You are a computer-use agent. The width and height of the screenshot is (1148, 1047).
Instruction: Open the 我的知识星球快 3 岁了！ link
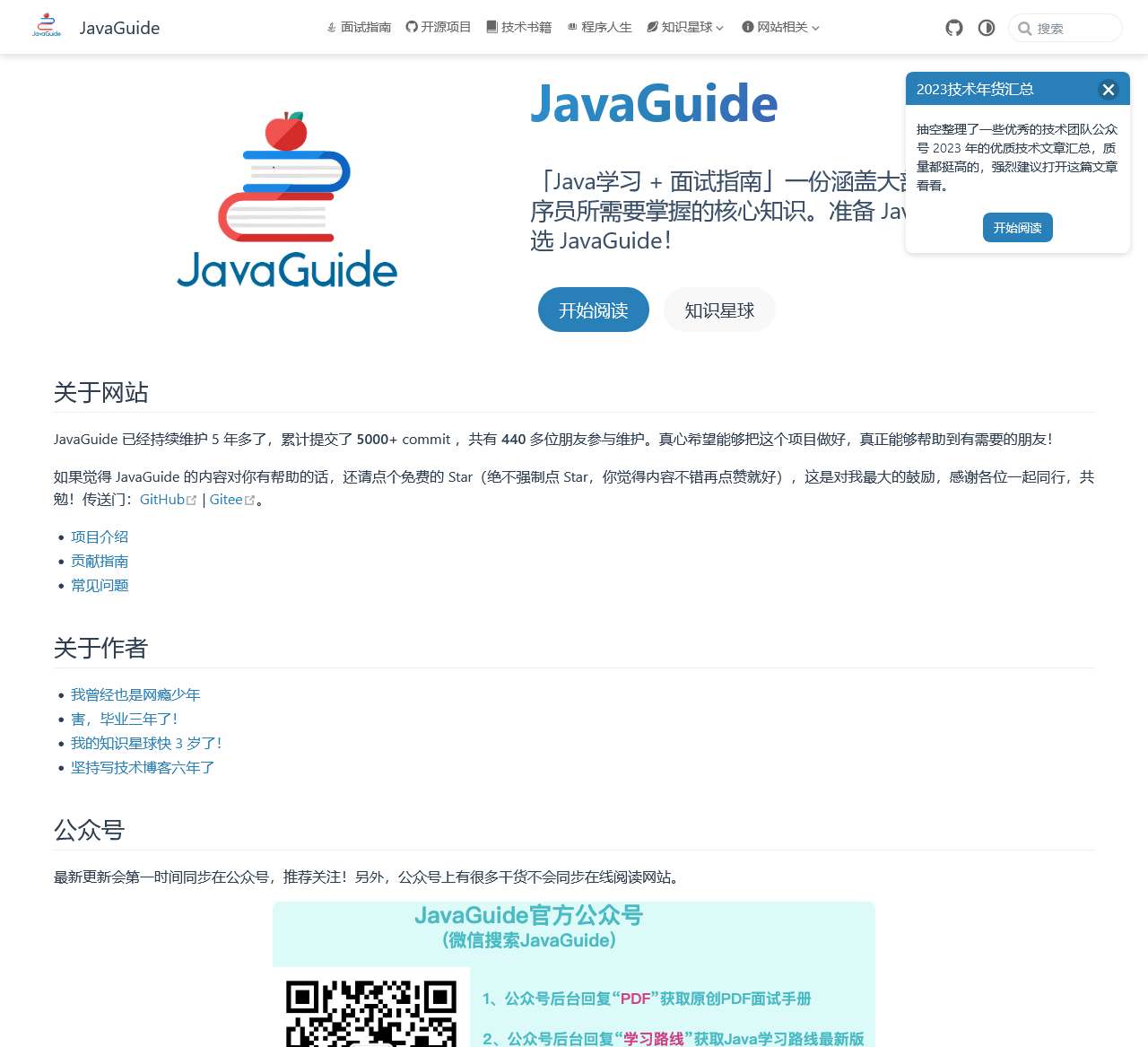pos(146,743)
